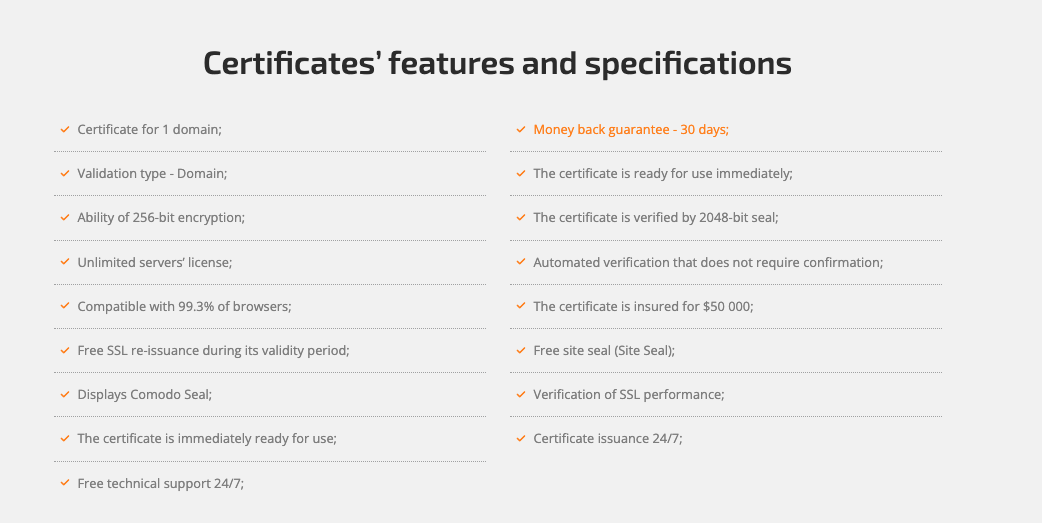Click Automated verification without confirmation text
Screen dimensions: 1042x523
click(x=708, y=262)
